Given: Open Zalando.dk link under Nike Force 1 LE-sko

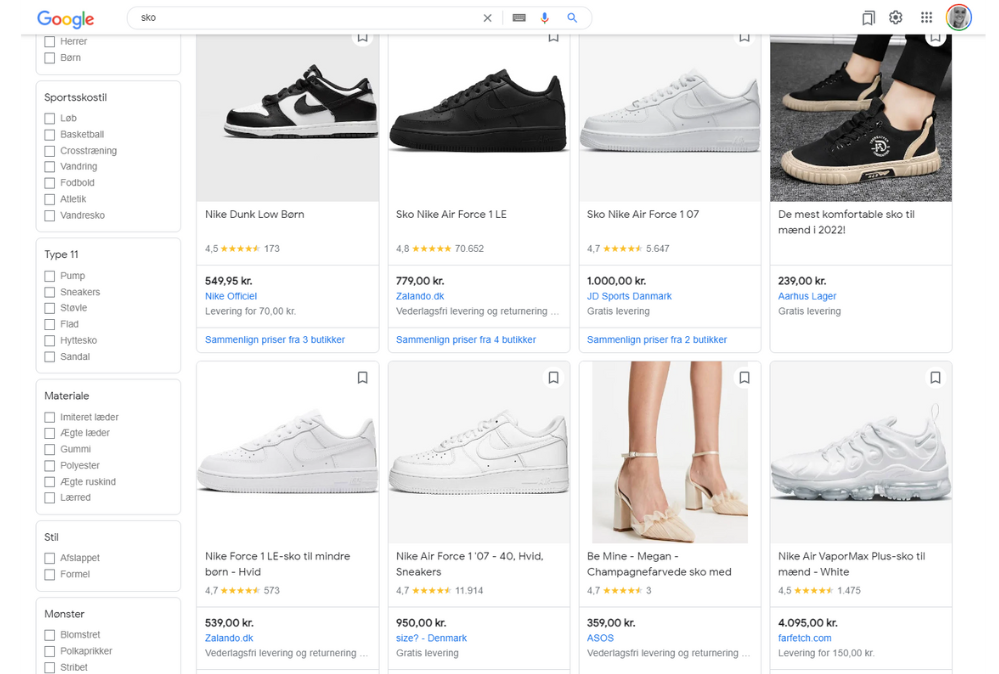Looking at the screenshot, I should (229, 638).
